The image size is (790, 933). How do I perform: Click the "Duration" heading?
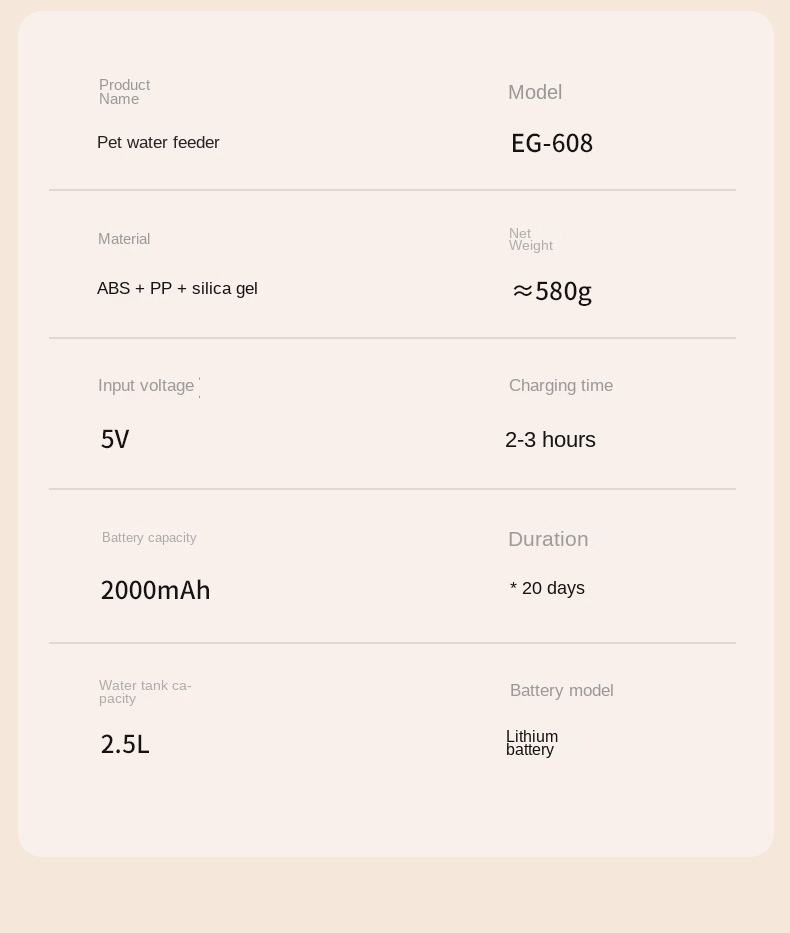coord(548,540)
